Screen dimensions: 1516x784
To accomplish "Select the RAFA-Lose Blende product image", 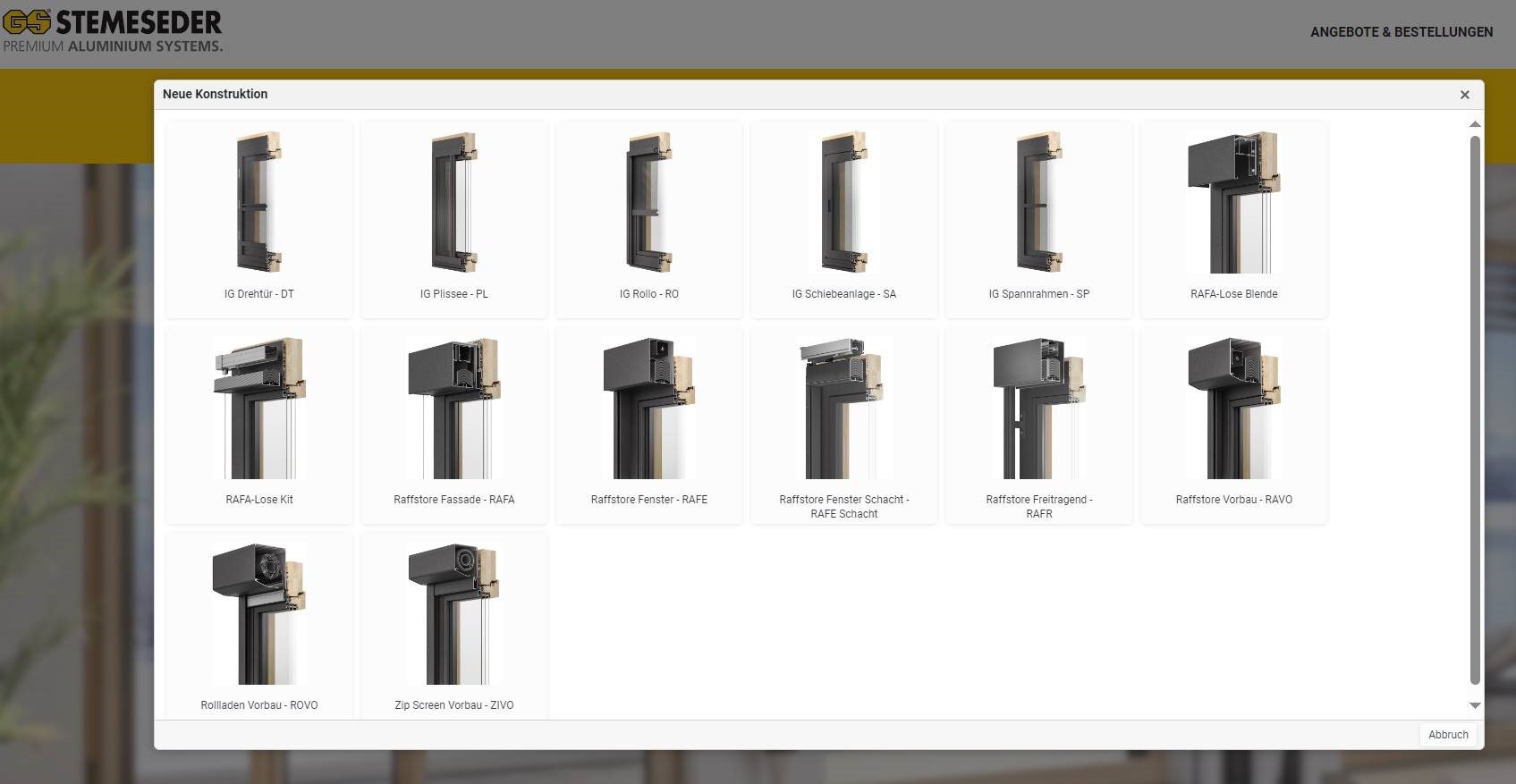I will point(1234,202).
